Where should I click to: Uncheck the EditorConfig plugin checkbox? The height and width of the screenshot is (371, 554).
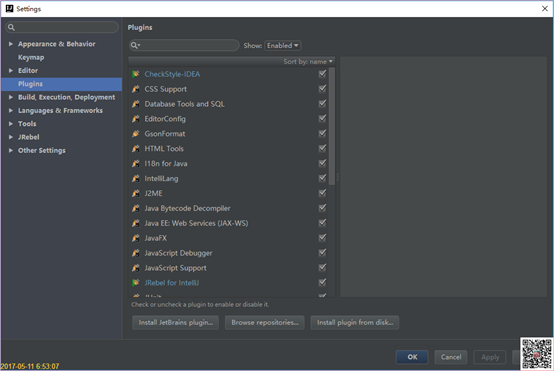322,118
